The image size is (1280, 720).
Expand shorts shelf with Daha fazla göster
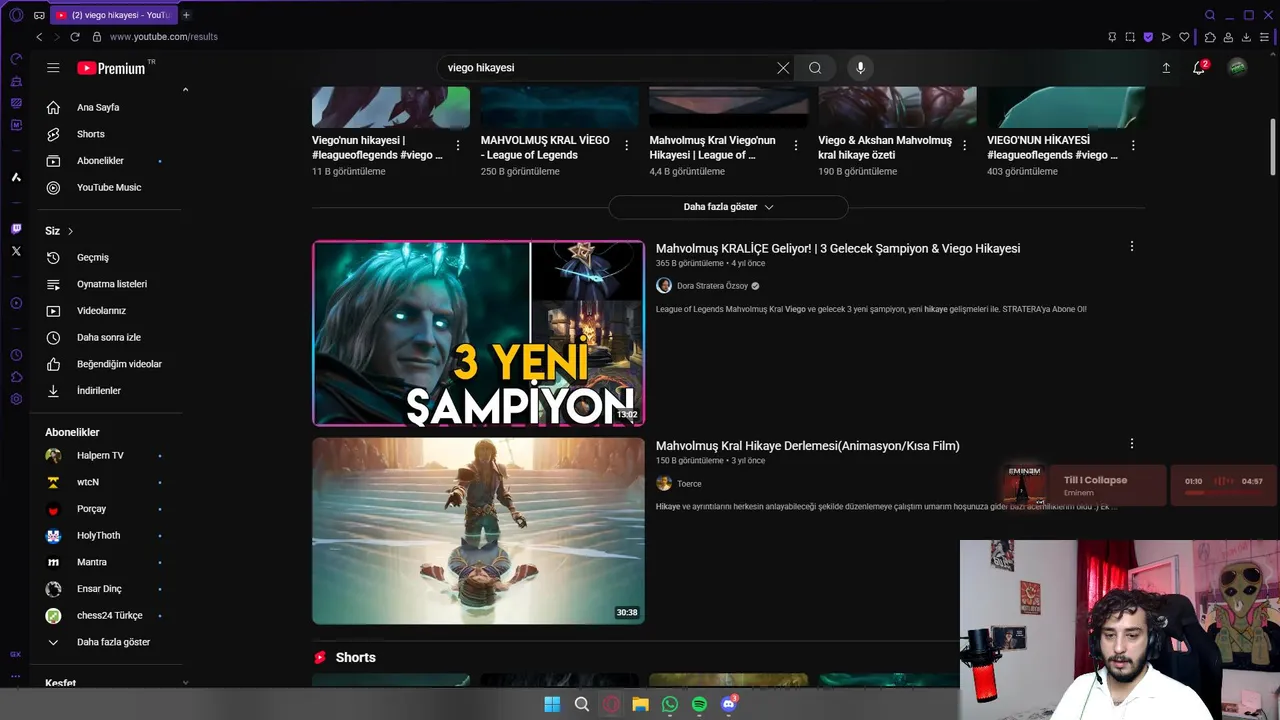[728, 207]
